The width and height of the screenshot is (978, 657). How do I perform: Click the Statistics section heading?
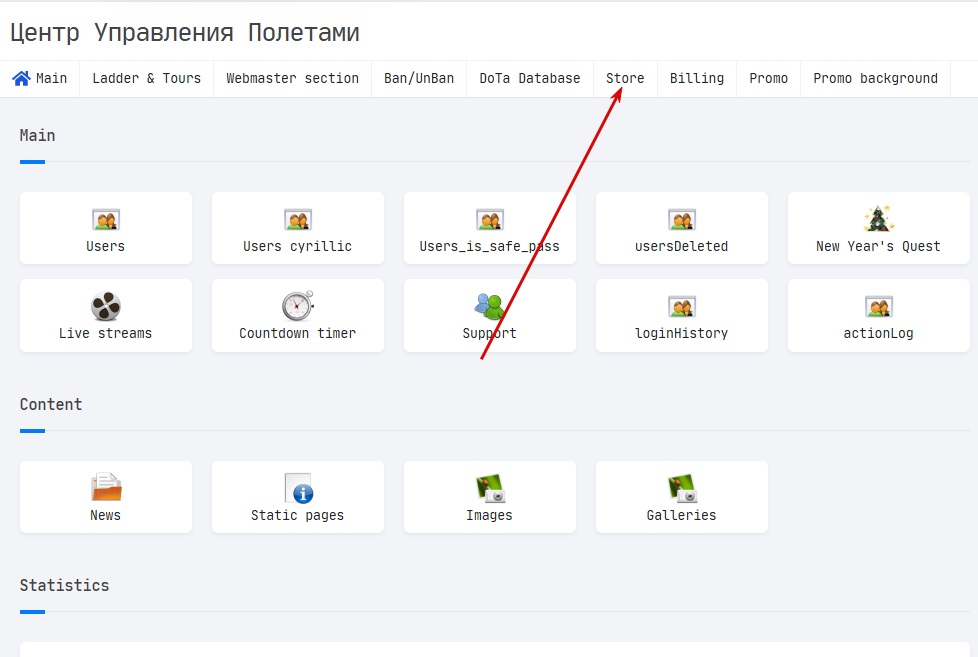point(64,585)
